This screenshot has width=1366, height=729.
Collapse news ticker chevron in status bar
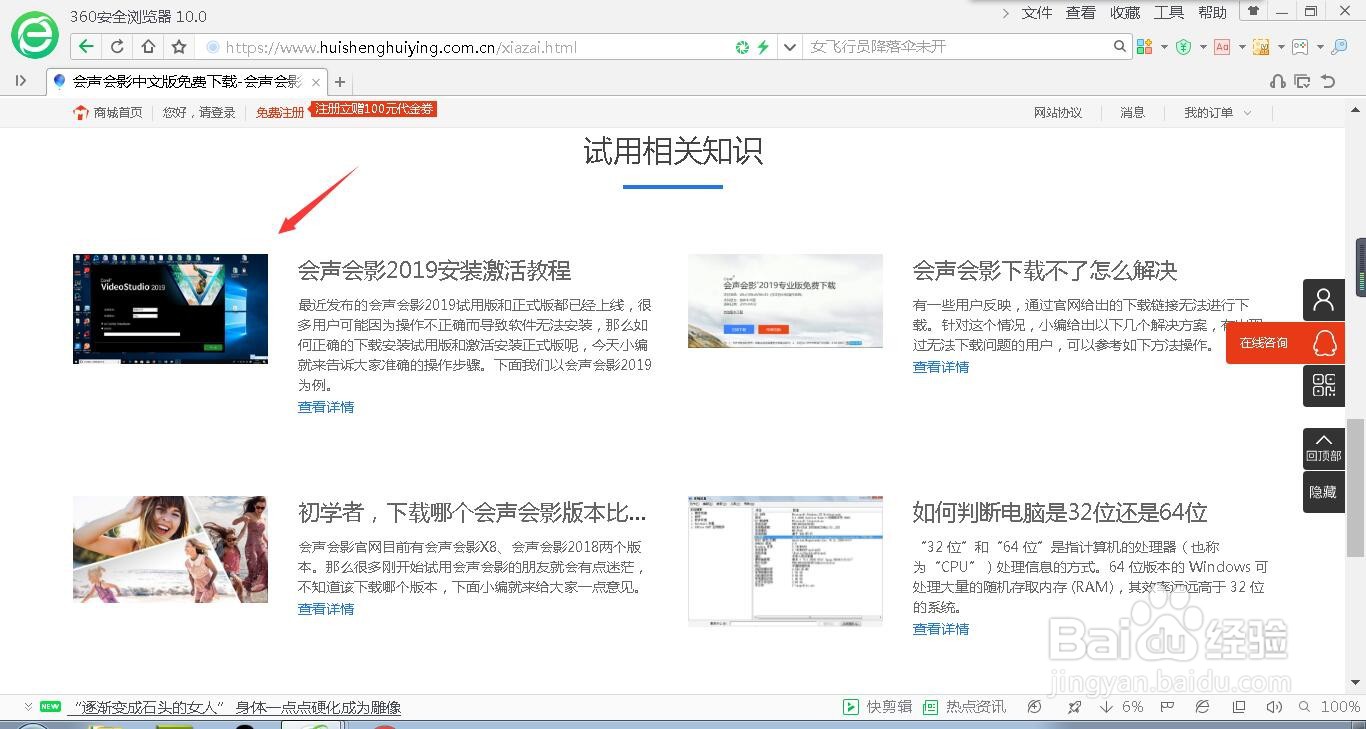coord(28,706)
